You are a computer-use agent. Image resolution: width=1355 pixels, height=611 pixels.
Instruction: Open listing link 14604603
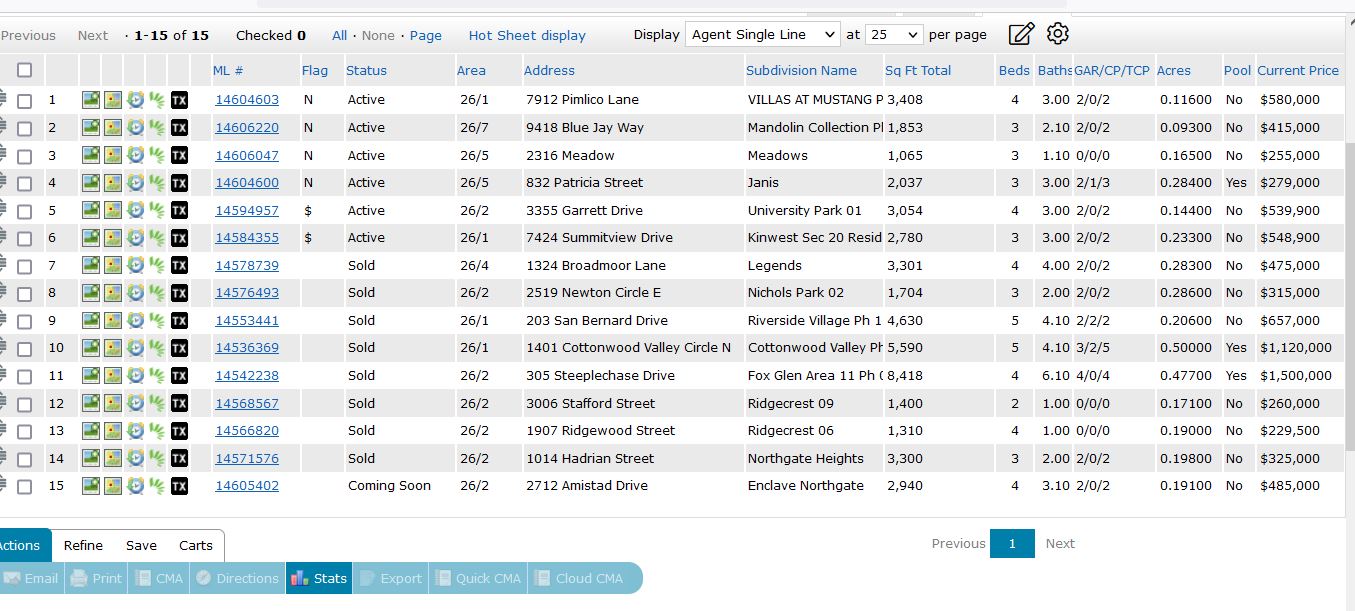click(247, 100)
